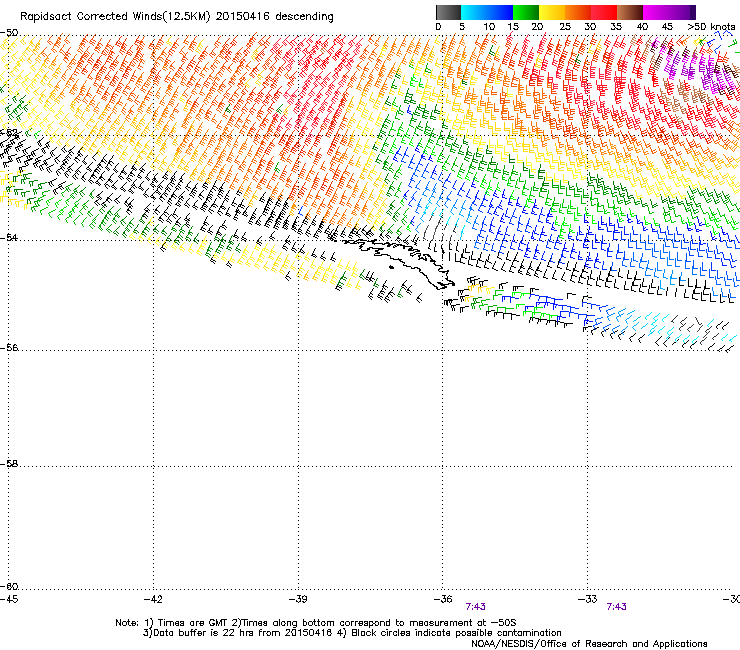Click the purple '7:43' time under -36

475,607
